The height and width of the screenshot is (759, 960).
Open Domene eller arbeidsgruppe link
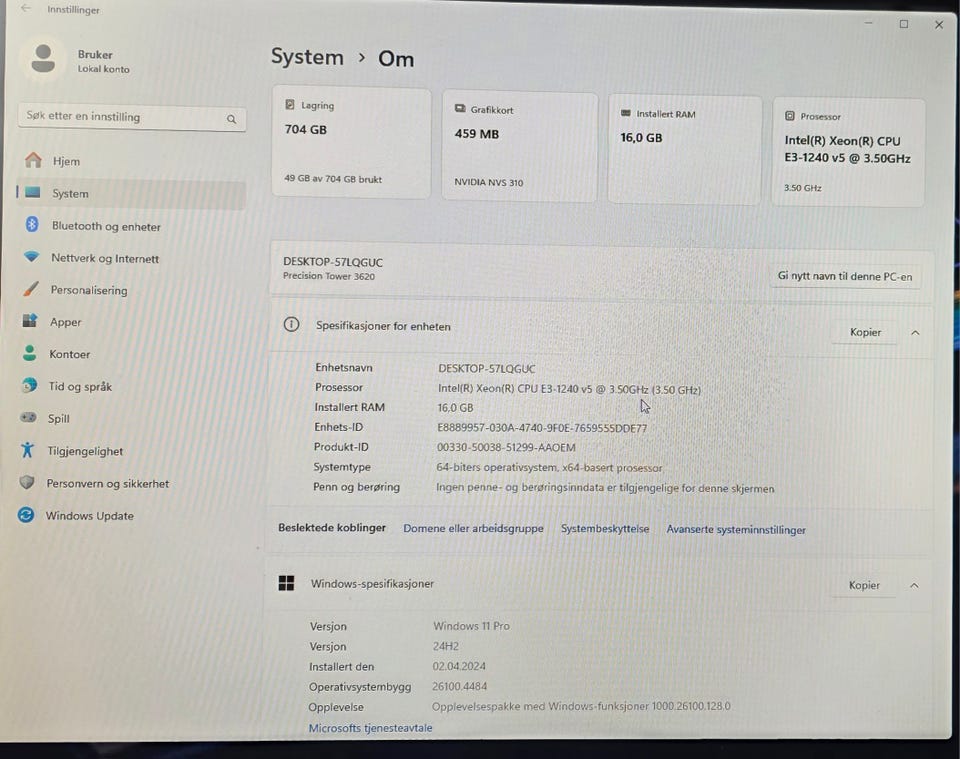coord(473,528)
